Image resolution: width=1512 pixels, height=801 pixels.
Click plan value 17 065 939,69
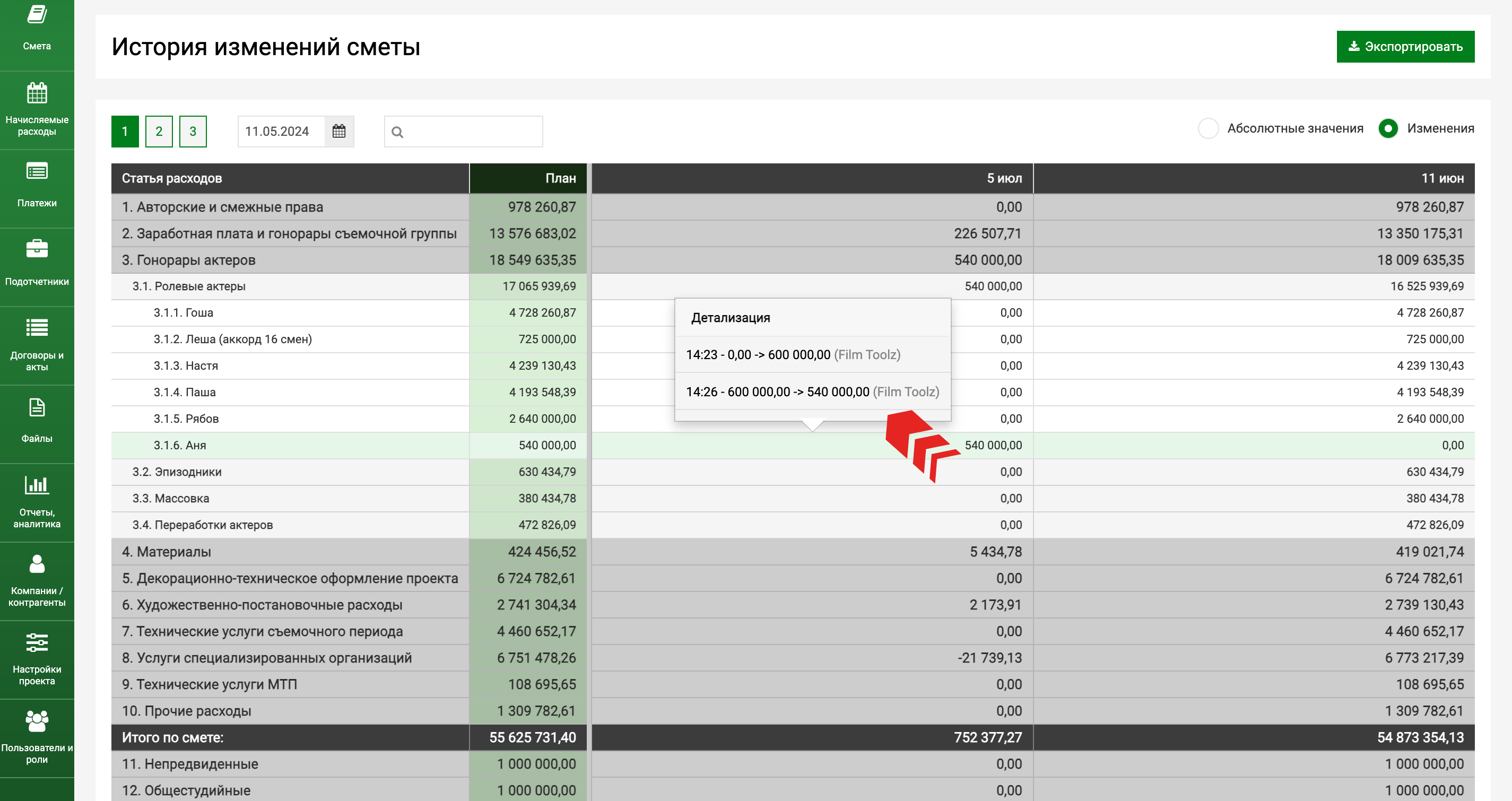click(x=539, y=286)
